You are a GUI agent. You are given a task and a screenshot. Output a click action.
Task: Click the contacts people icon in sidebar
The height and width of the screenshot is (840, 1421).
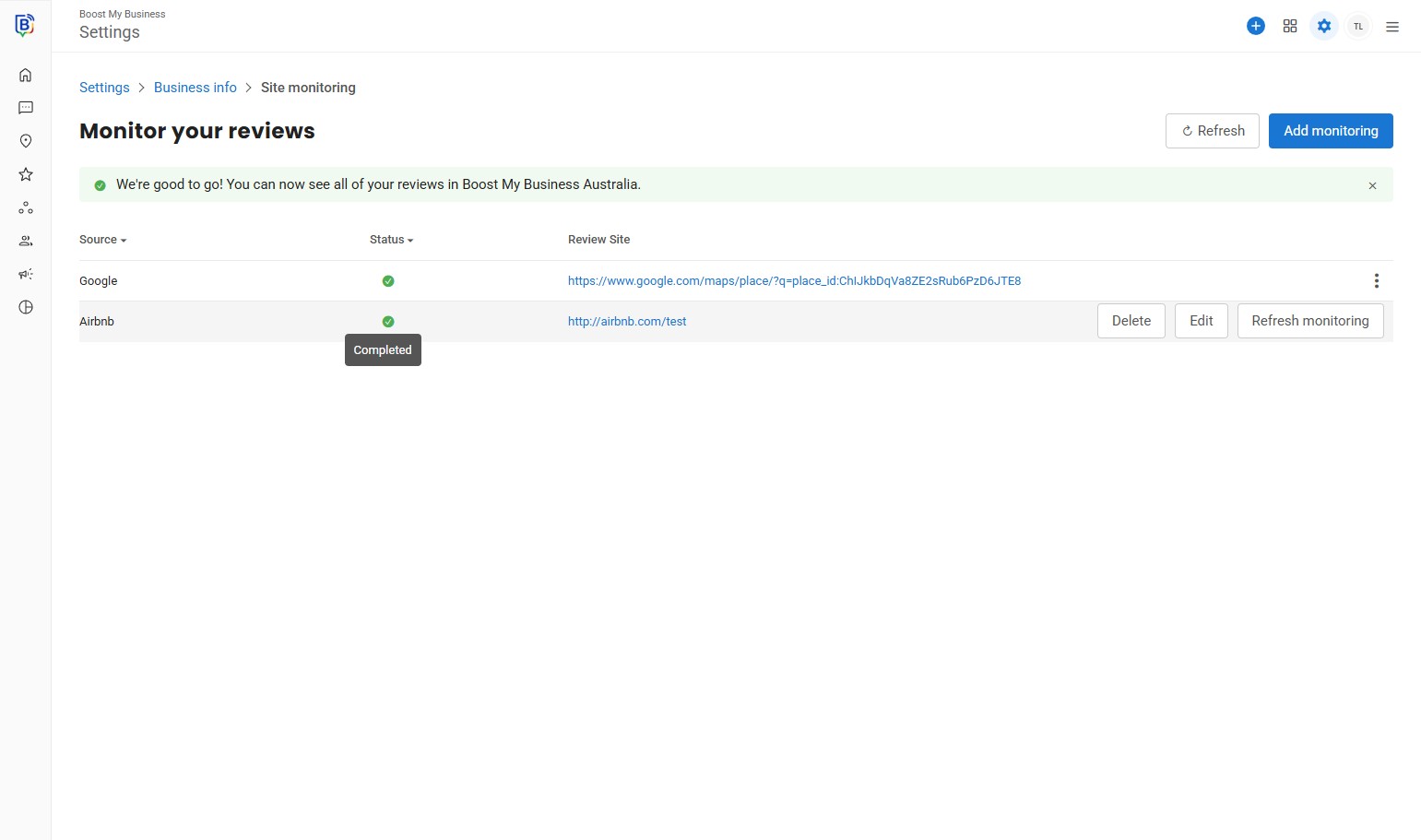[26, 241]
